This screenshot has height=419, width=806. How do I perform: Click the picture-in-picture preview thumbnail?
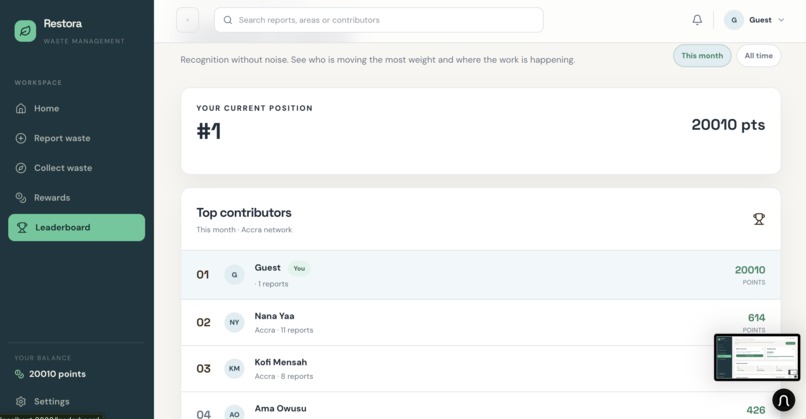[757, 357]
